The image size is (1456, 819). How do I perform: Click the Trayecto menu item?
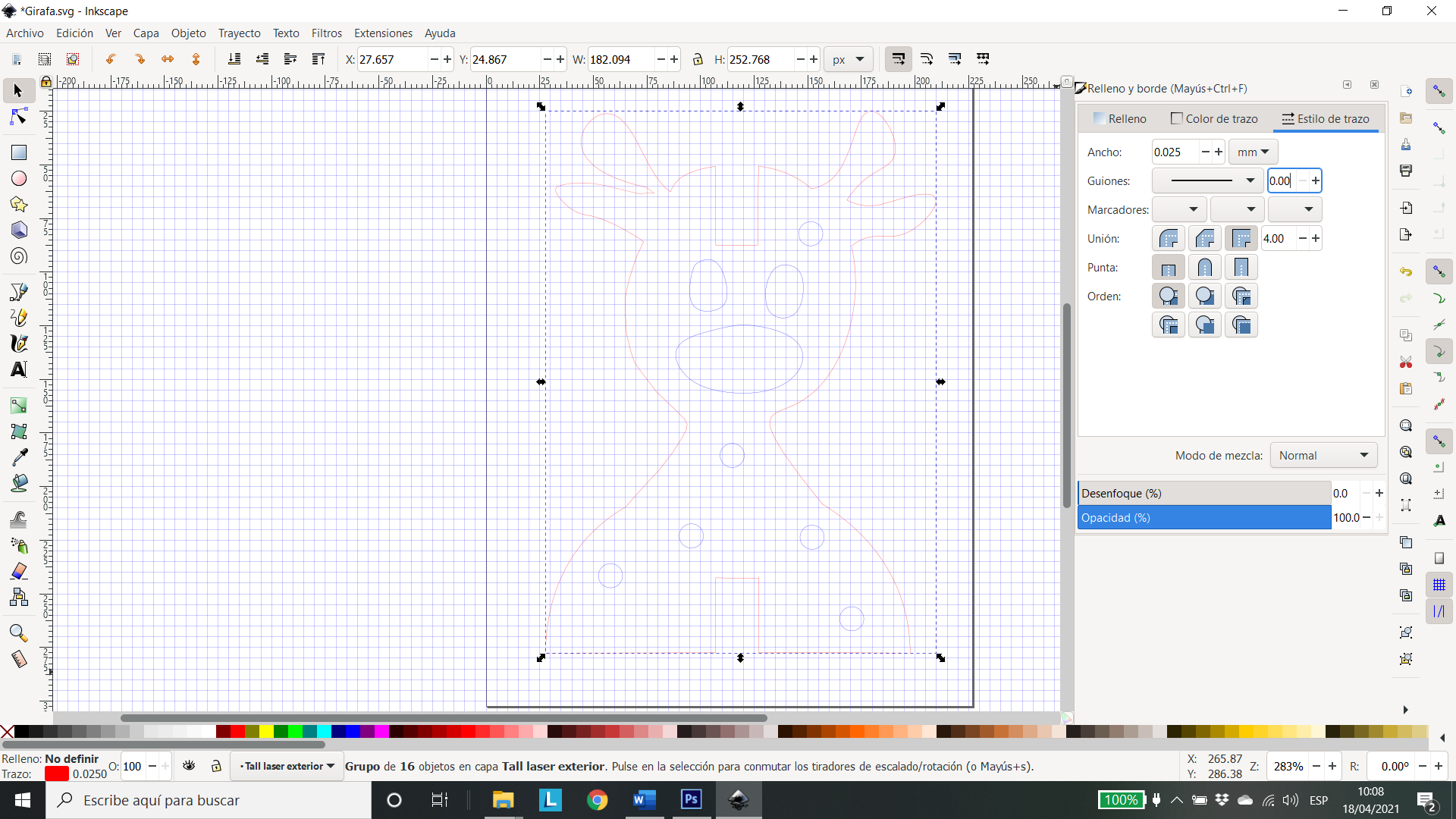pyautogui.click(x=240, y=33)
